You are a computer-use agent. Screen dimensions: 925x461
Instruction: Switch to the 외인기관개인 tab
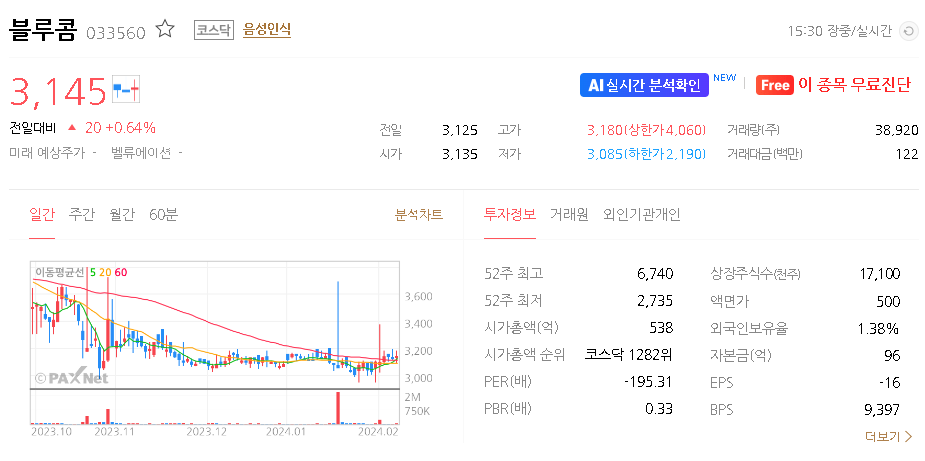(642, 215)
